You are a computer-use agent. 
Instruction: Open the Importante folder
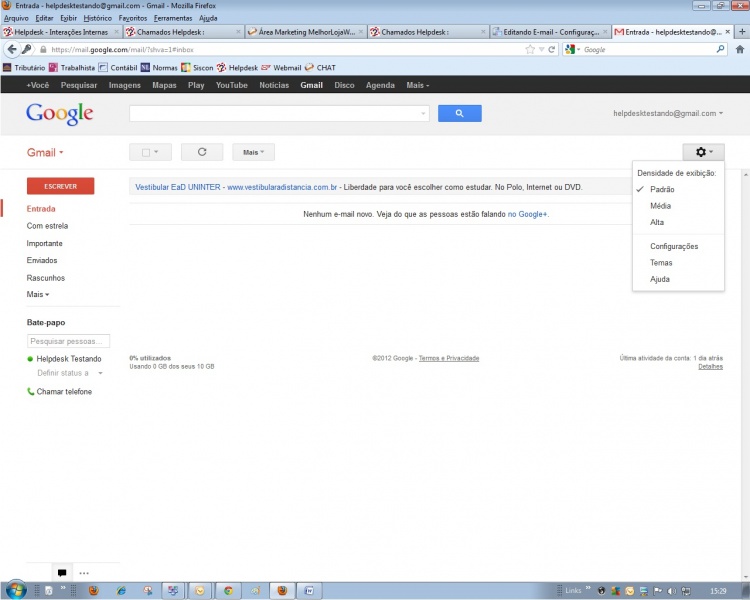coord(44,244)
